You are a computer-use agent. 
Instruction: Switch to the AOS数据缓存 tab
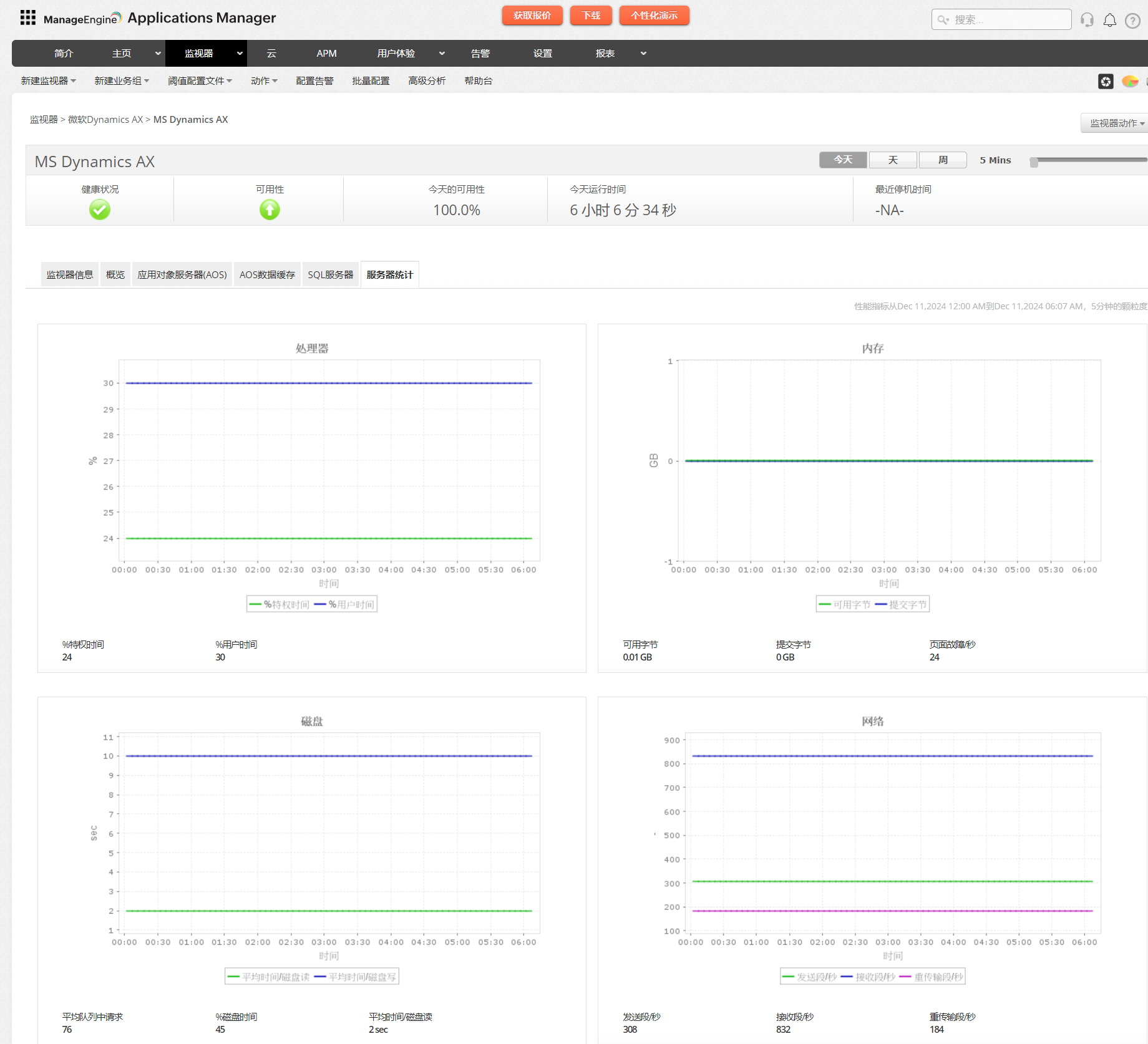click(x=267, y=275)
